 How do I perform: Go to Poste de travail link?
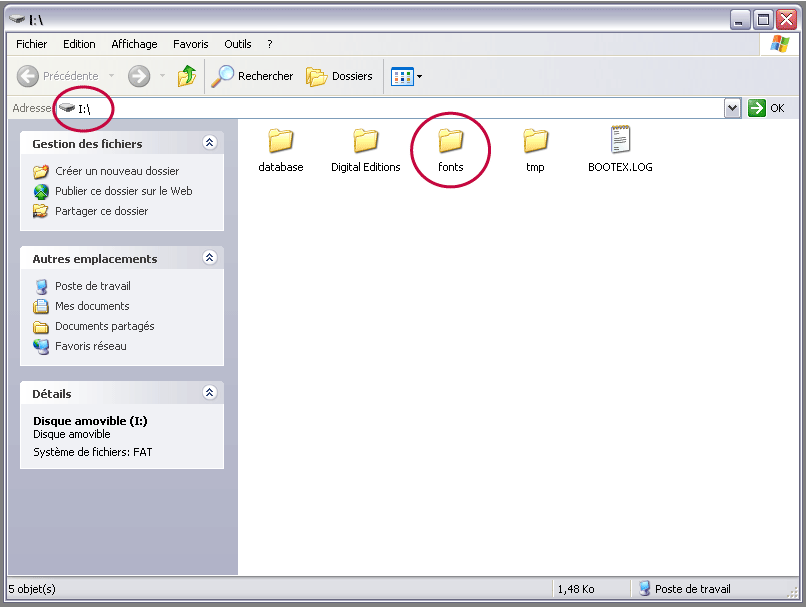(x=82, y=286)
